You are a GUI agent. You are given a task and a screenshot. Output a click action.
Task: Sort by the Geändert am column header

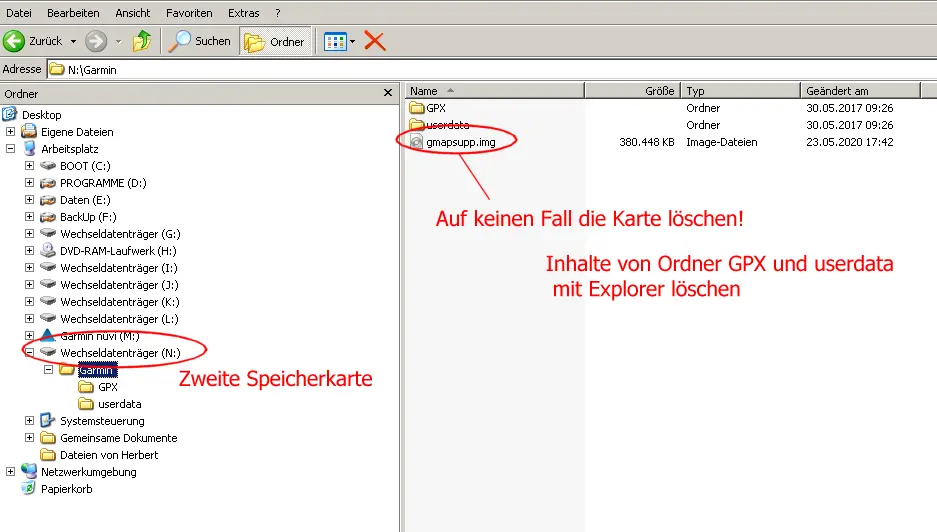point(861,91)
